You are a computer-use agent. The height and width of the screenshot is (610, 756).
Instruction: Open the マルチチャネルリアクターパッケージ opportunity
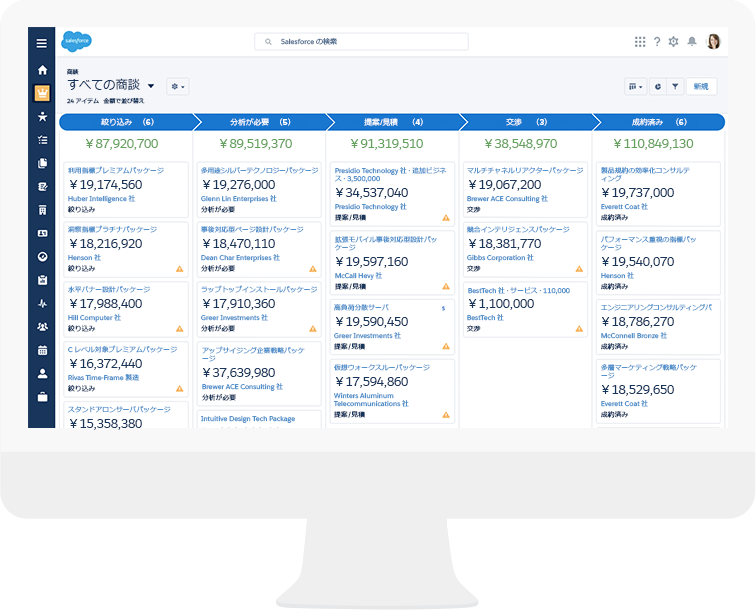point(524,171)
